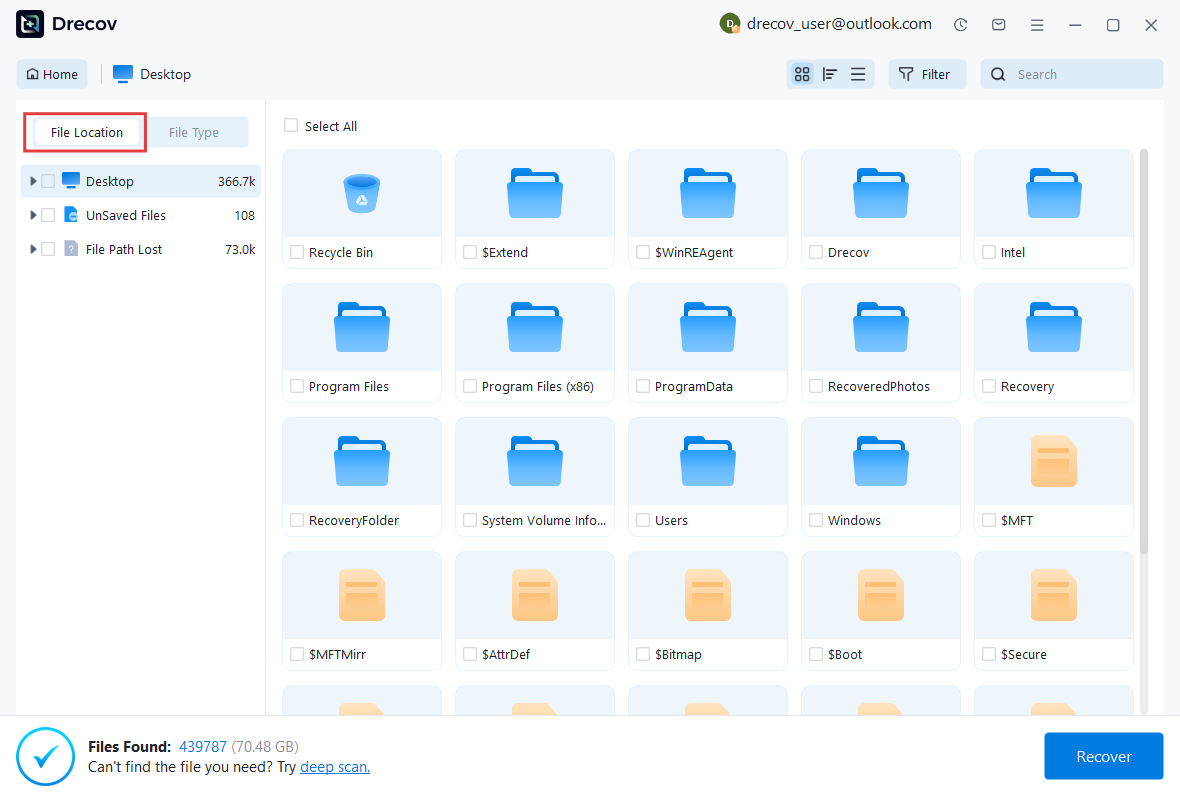Expand the File Path Lost entry

click(x=31, y=248)
